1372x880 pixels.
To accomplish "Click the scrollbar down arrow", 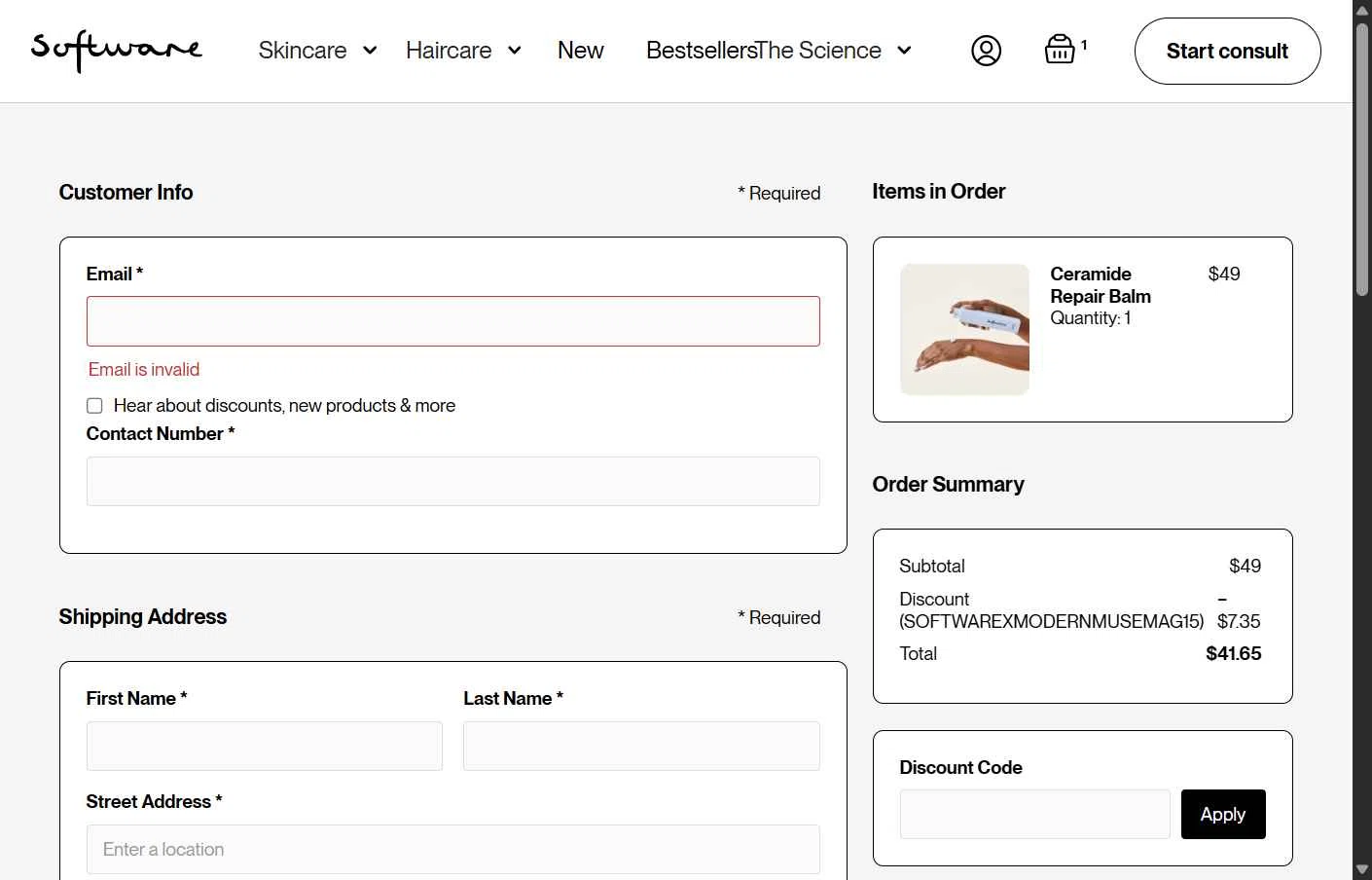I will pyautogui.click(x=1362, y=870).
